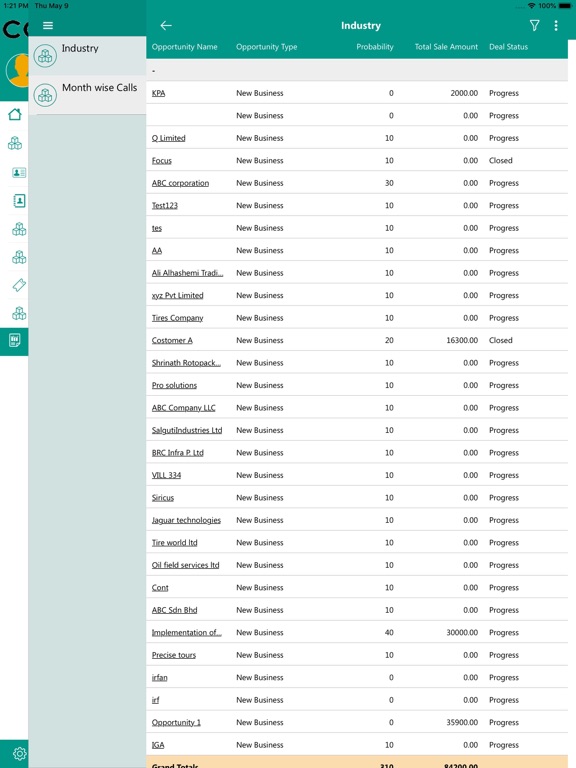
Task: Click the 2000.00 amount in KPA row
Action: (464, 93)
